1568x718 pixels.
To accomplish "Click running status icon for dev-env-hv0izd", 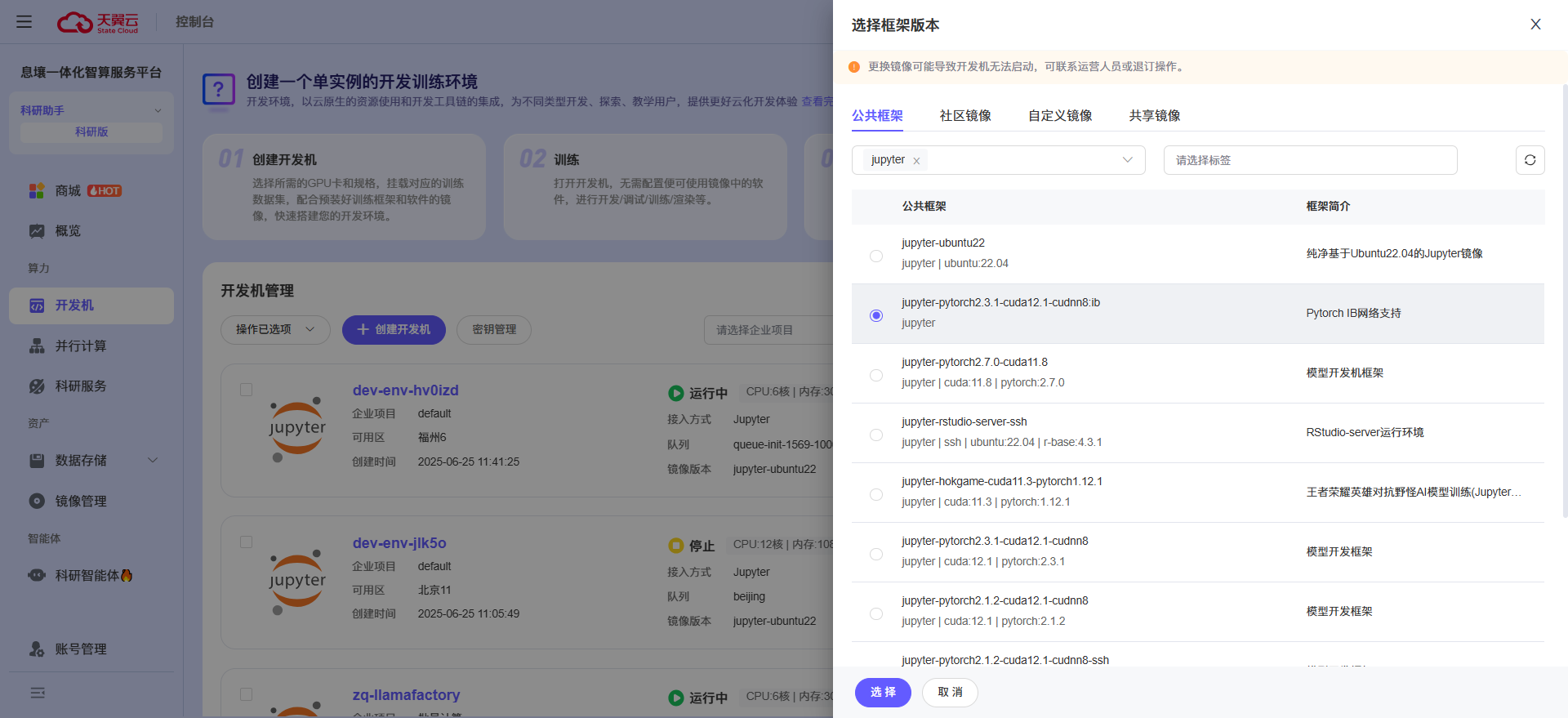I will [x=675, y=393].
